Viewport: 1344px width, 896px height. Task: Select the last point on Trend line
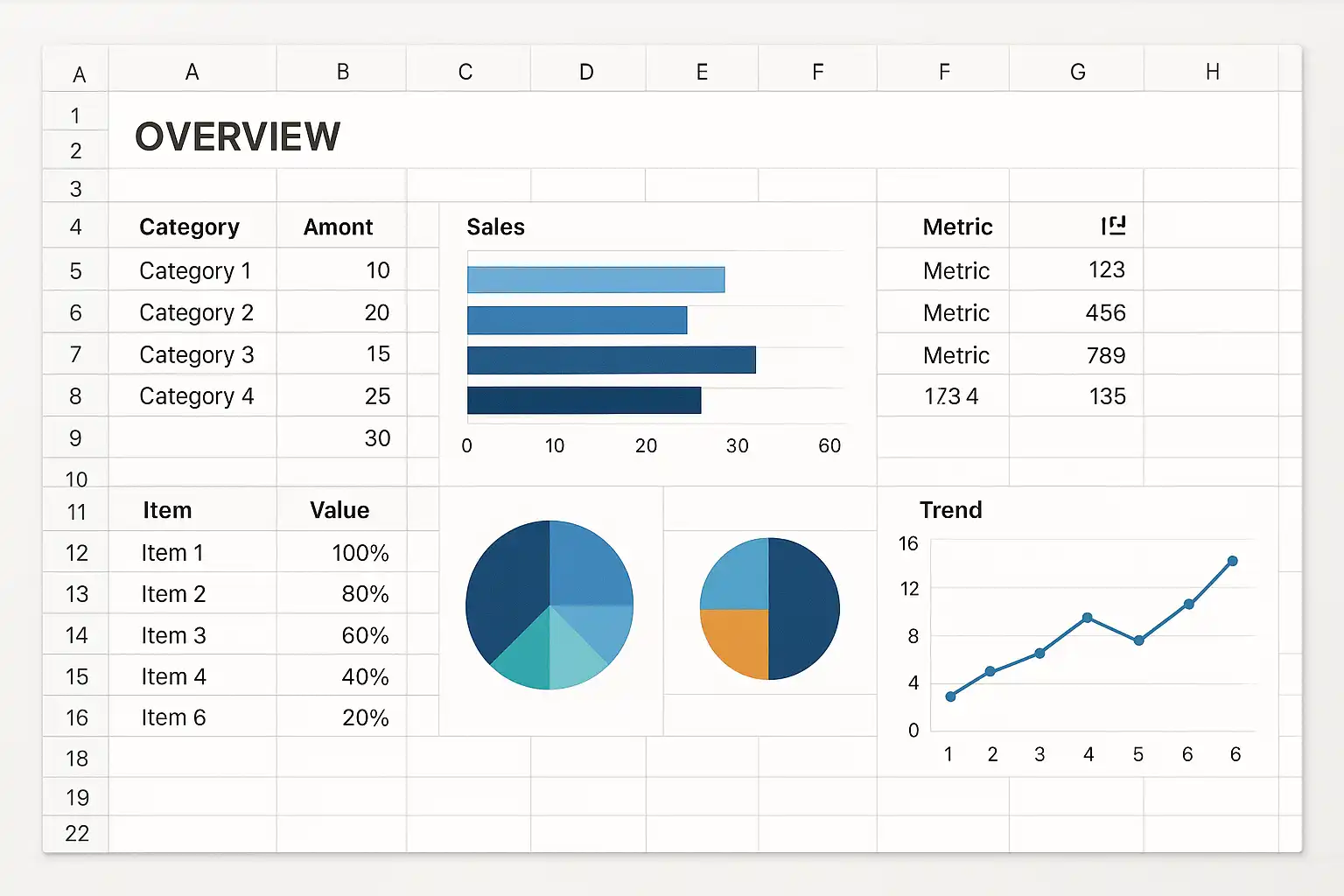[1232, 561]
